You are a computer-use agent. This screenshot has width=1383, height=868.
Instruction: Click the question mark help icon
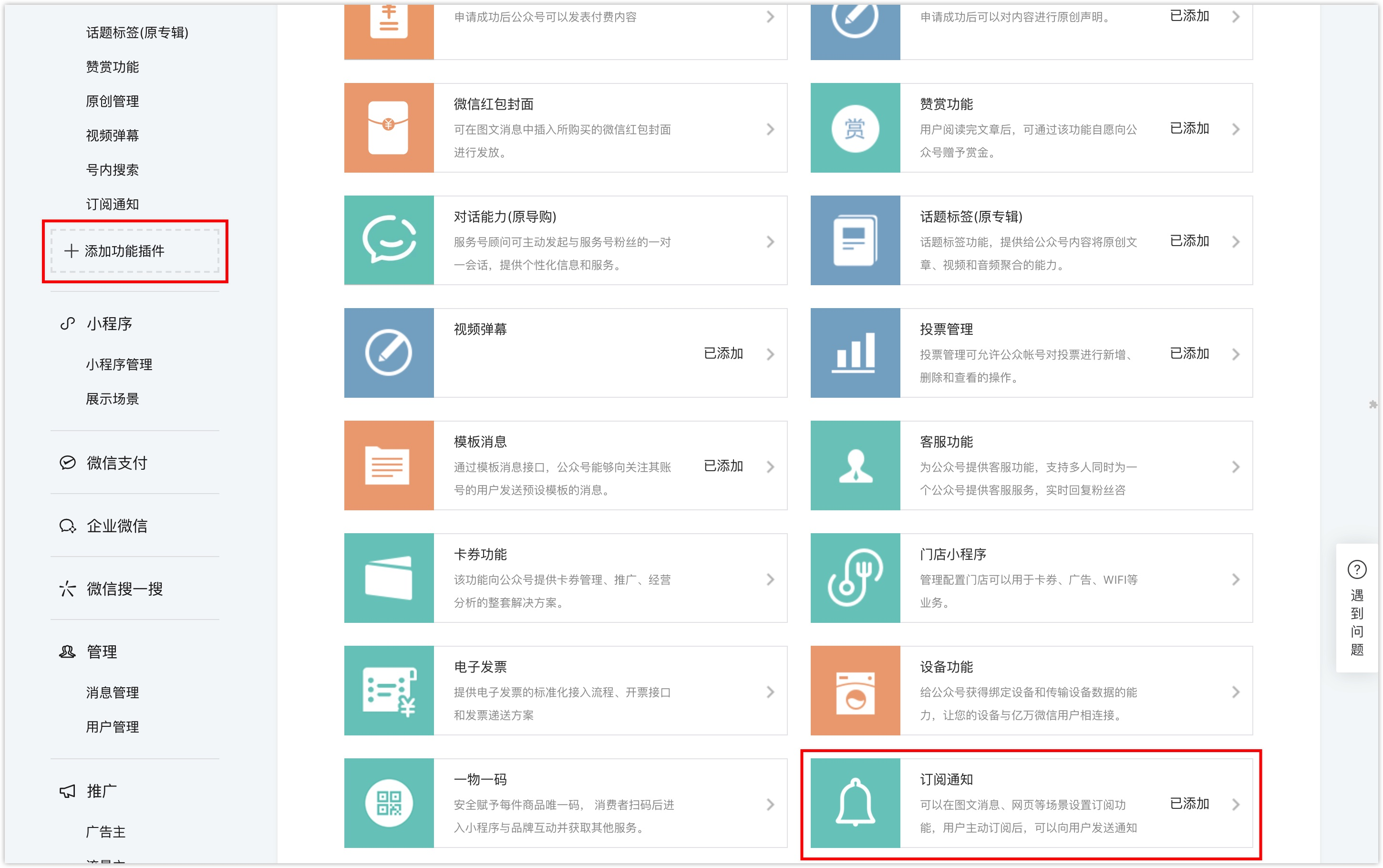tap(1357, 569)
